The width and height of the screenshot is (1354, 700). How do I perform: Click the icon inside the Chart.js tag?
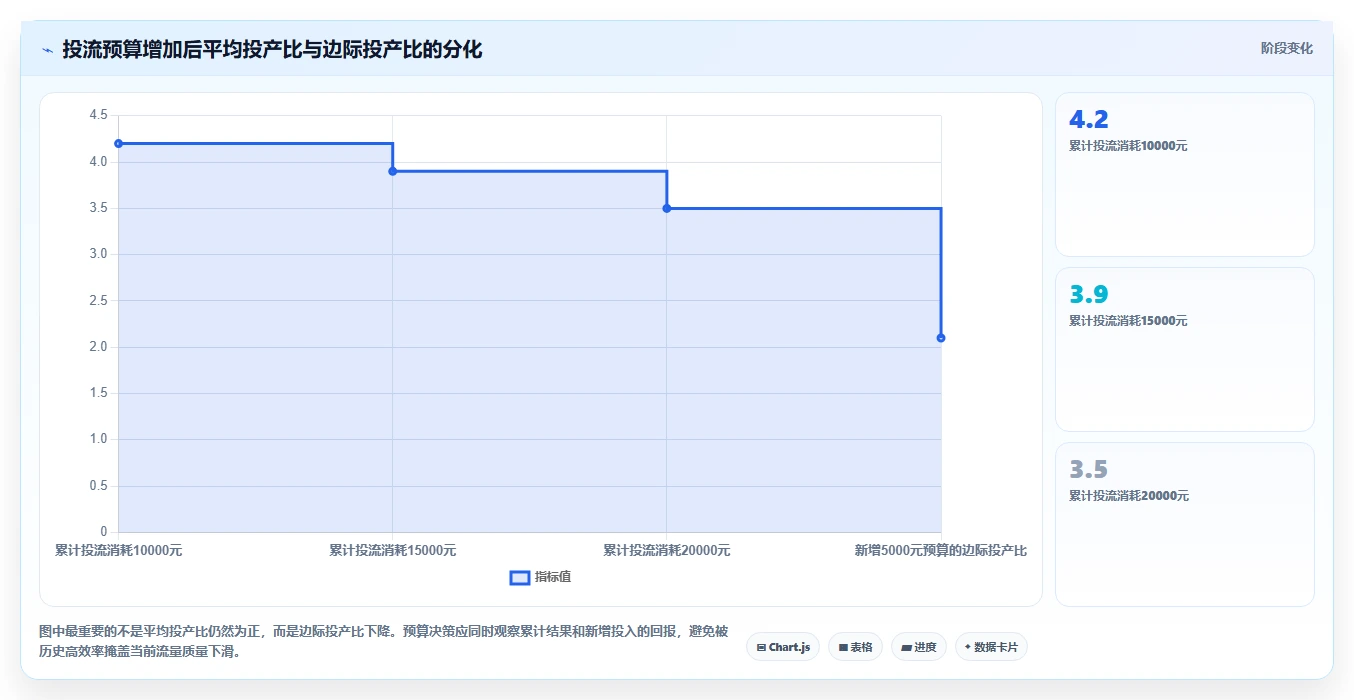[x=761, y=648]
